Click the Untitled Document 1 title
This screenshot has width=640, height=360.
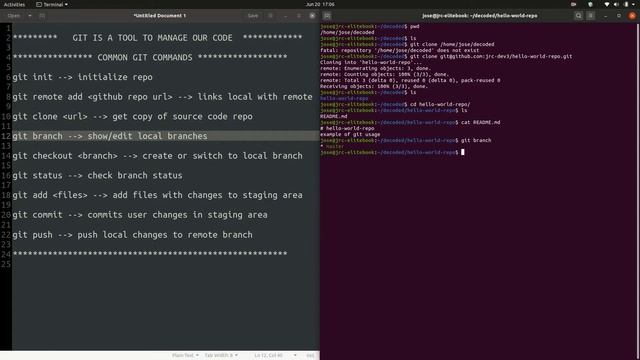[x=160, y=16]
